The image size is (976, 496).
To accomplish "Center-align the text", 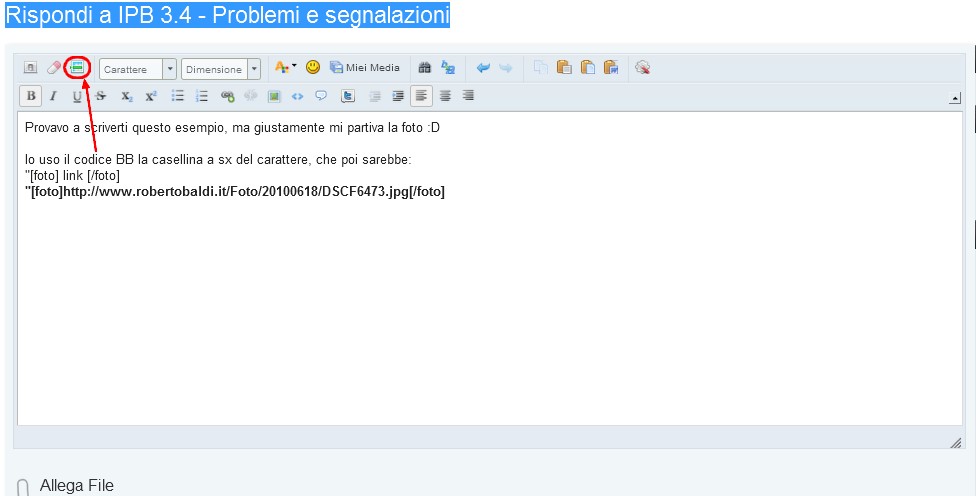I will point(445,96).
